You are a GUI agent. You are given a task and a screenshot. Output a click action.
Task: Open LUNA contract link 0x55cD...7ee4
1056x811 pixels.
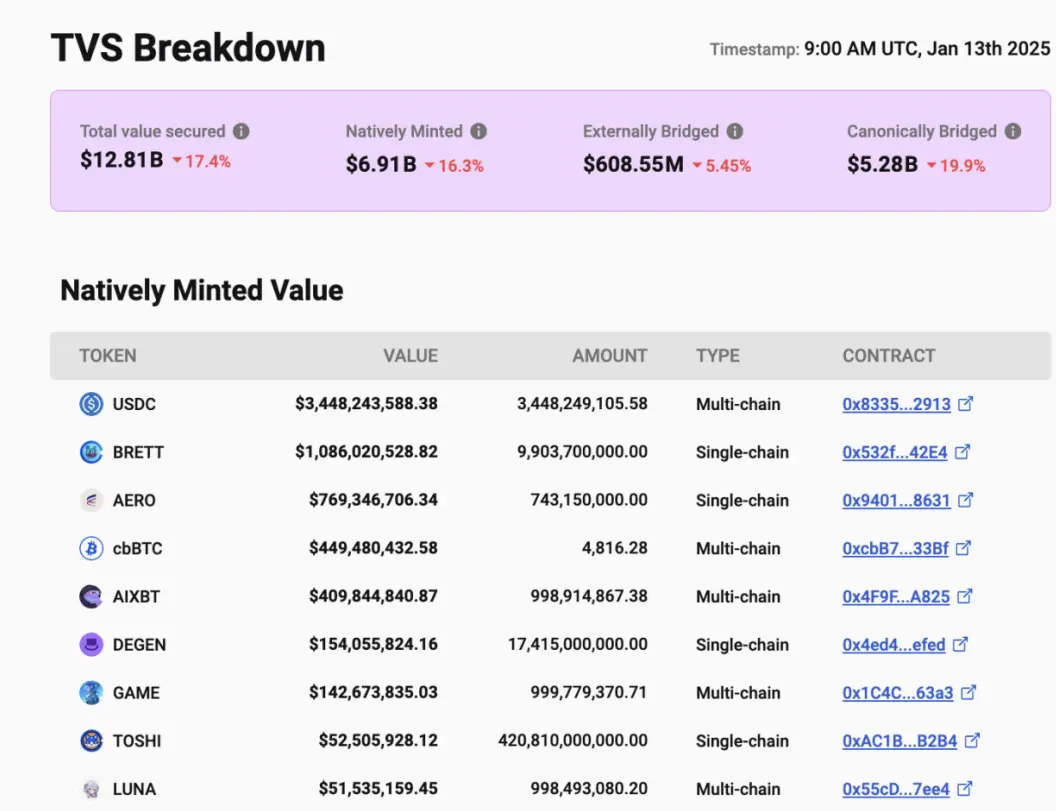[895, 789]
